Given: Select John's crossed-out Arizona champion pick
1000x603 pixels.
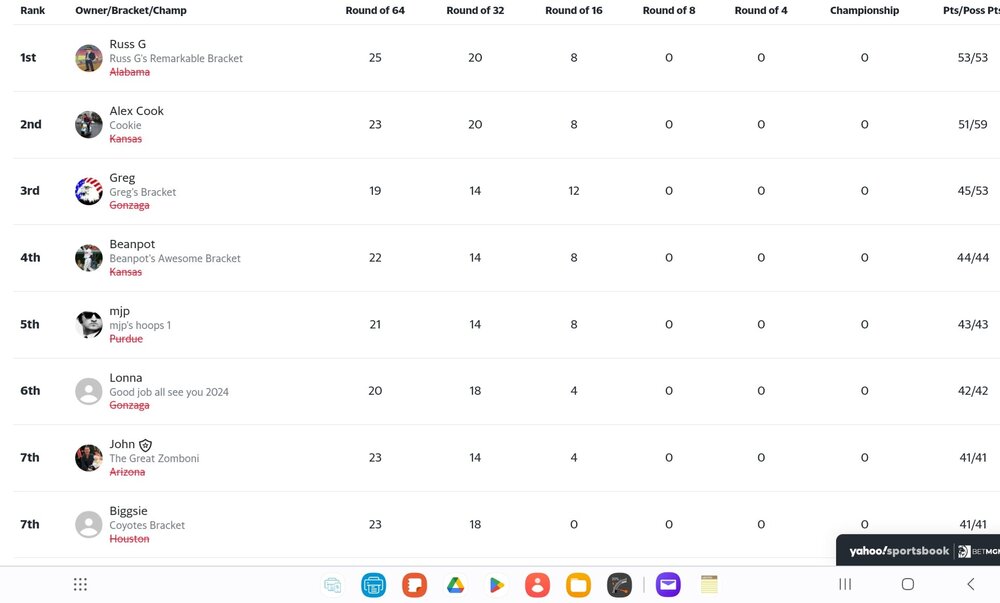Looking at the screenshot, I should pyautogui.click(x=127, y=472).
